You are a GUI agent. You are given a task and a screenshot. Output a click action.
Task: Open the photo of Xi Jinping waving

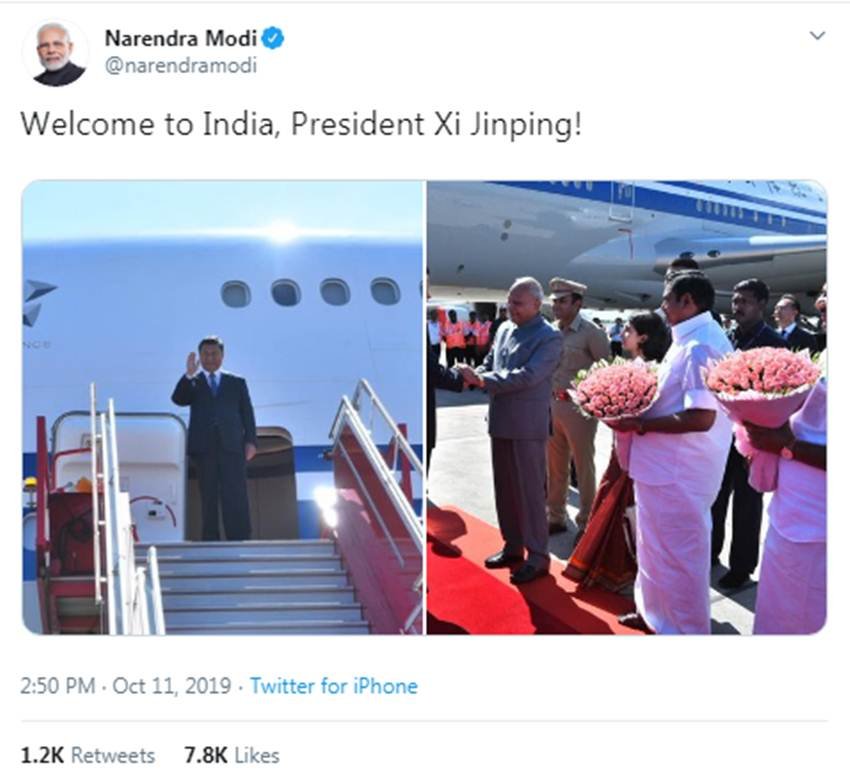(222, 407)
